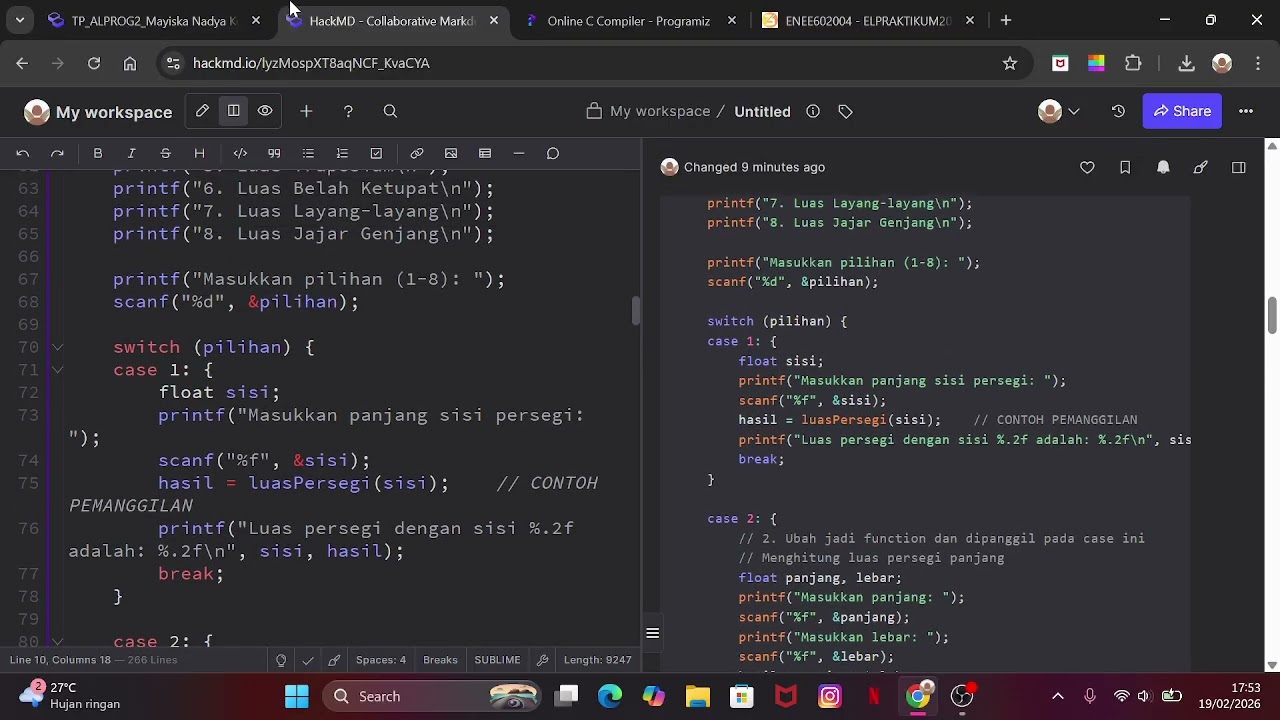
Task: Insert a comment from the toolbar
Action: (x=553, y=153)
